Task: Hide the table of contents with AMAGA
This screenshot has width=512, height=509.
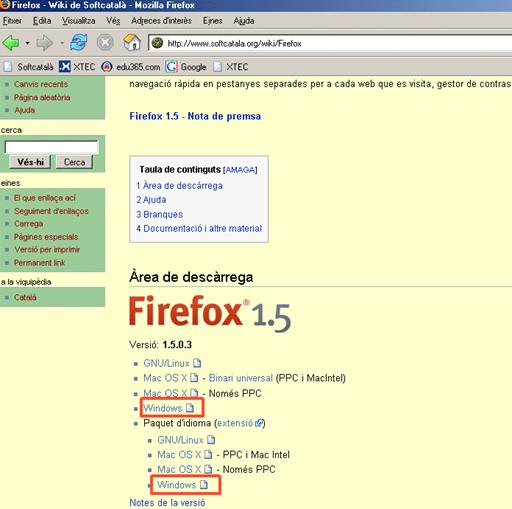Action: coord(240,170)
